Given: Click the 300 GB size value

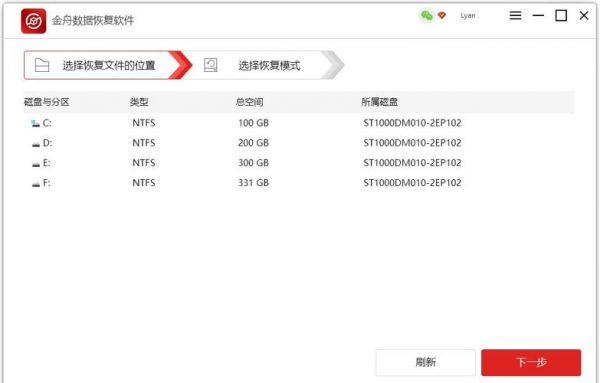Looking at the screenshot, I should pos(253,163).
